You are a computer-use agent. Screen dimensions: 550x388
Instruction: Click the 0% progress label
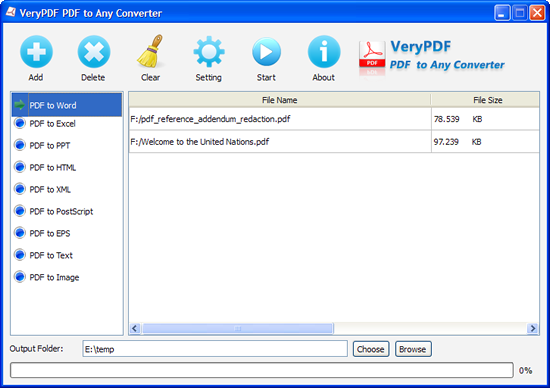[x=525, y=370]
